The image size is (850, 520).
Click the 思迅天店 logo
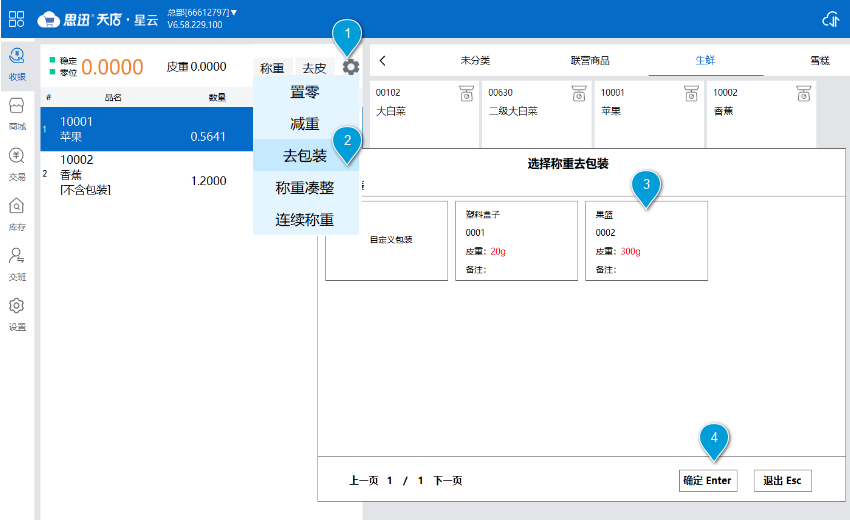98,20
